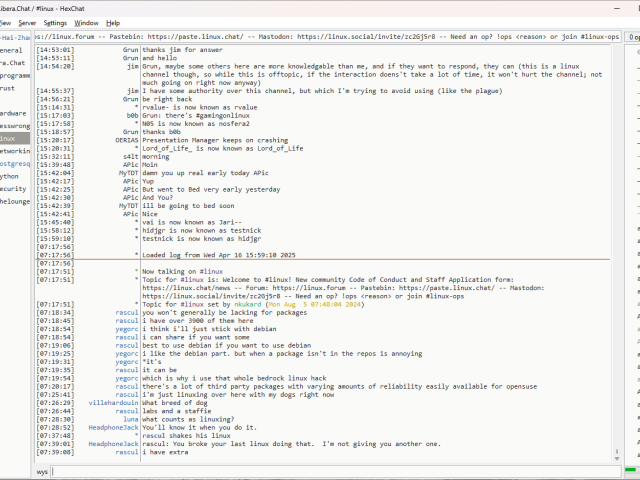
Task: Open the Server menu
Action: click(26, 22)
